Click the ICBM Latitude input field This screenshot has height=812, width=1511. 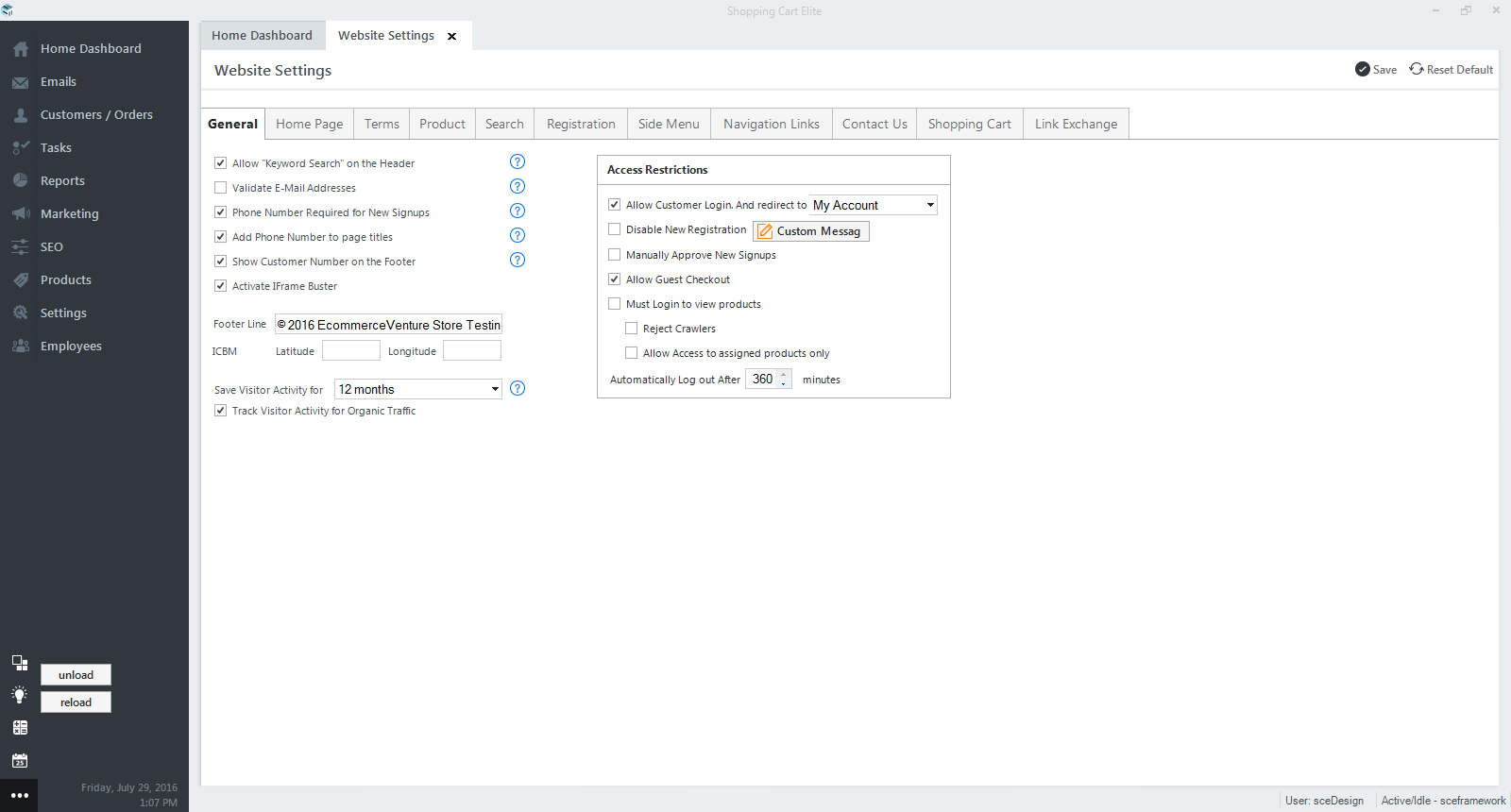click(x=351, y=350)
